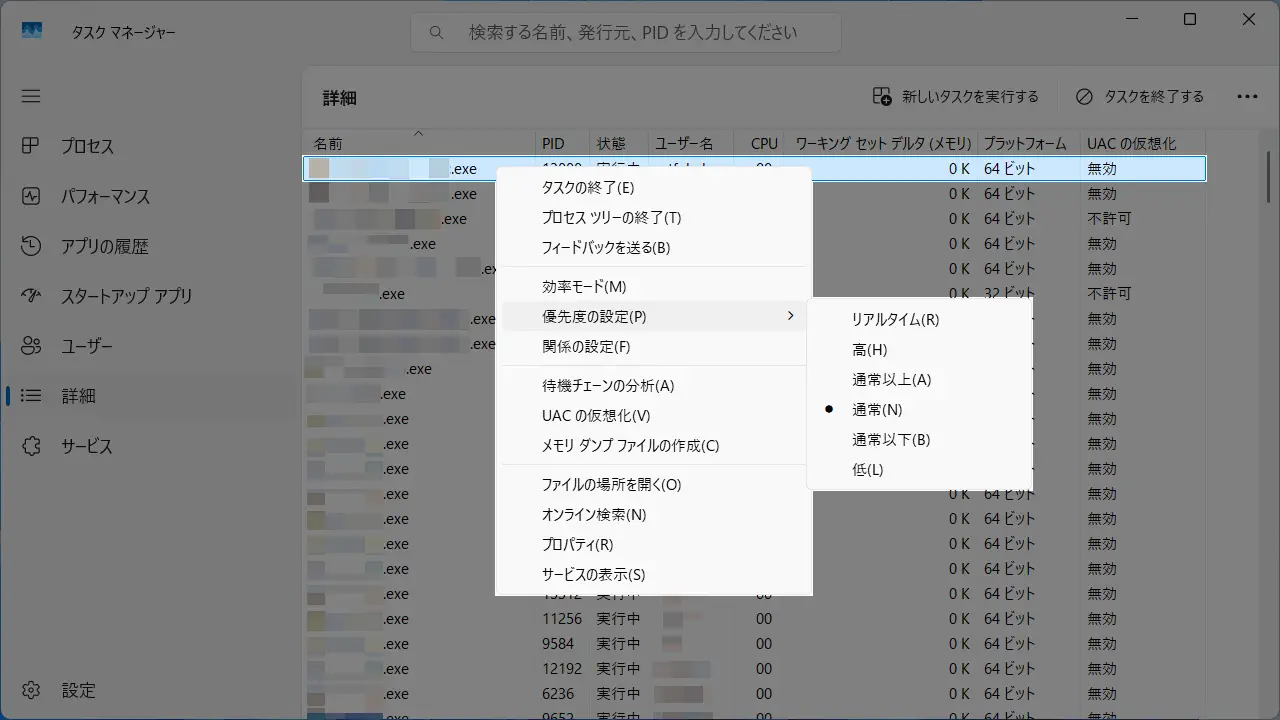Open the スタートアップ アプリ page icon
1280x720 pixels.
click(31, 296)
